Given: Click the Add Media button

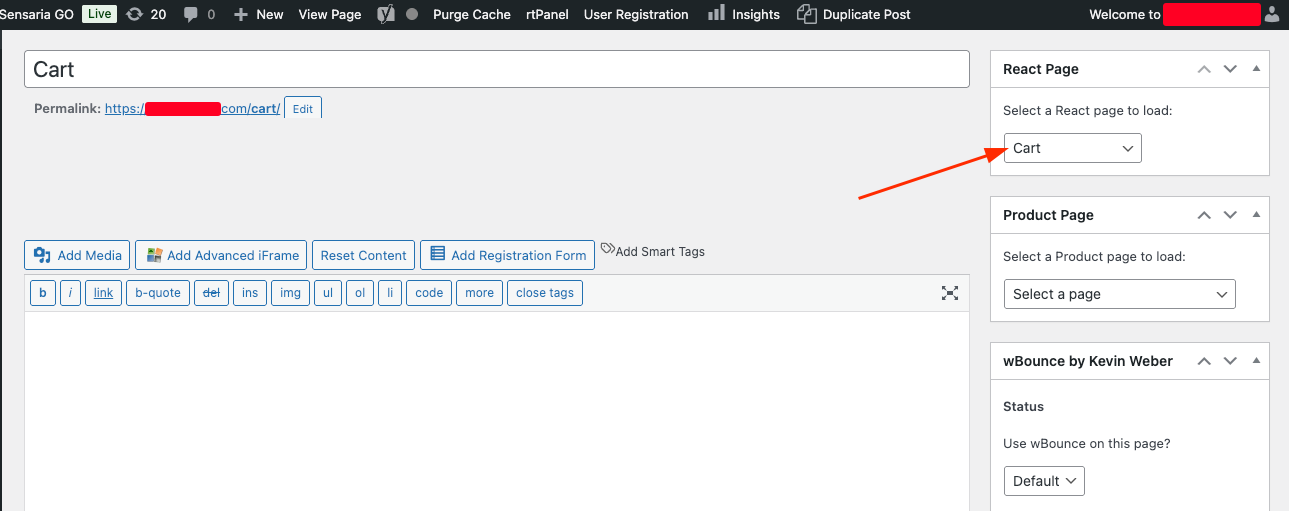Looking at the screenshot, I should click(x=77, y=255).
